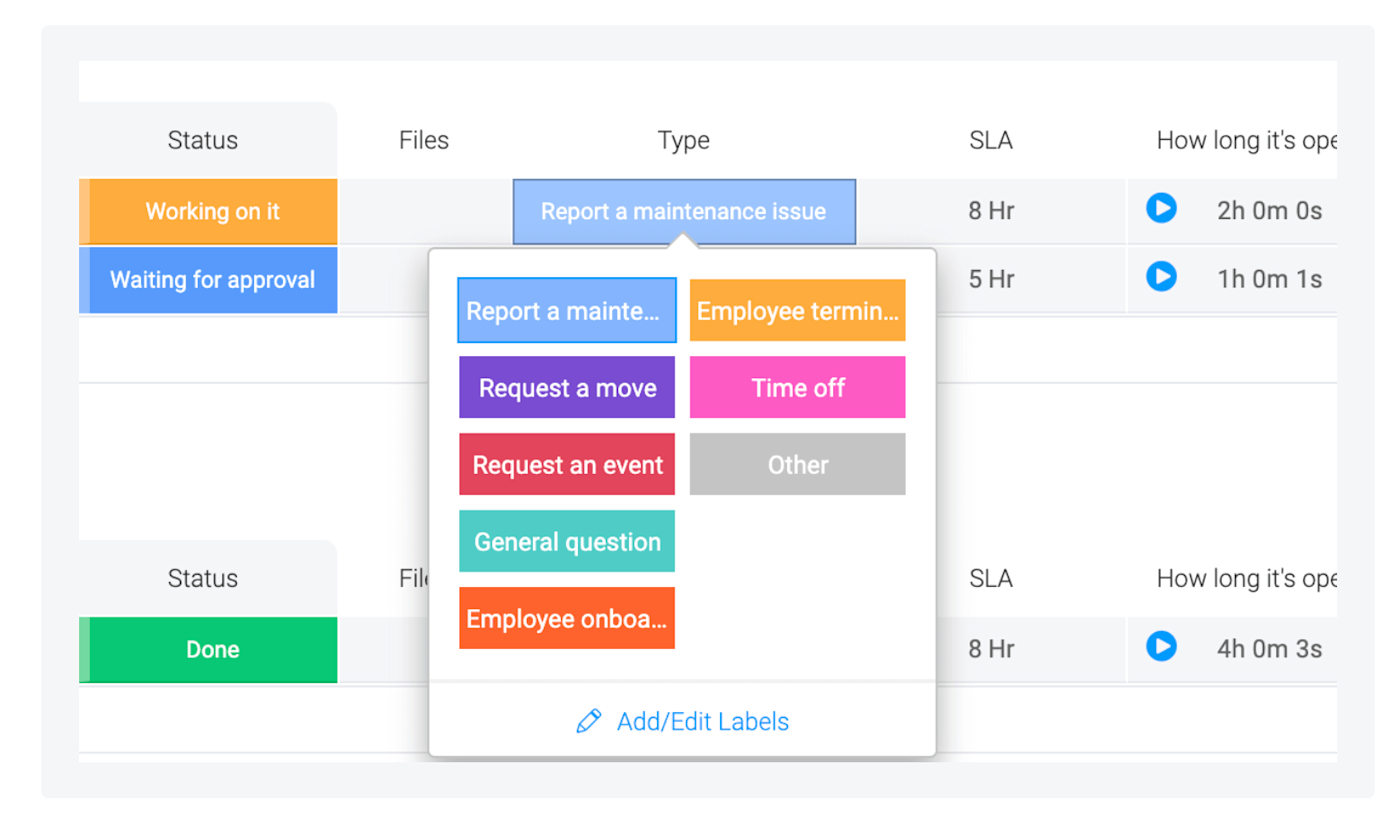
Task: Open the 'Waiting for approval' status dropdown
Action: tap(212, 280)
